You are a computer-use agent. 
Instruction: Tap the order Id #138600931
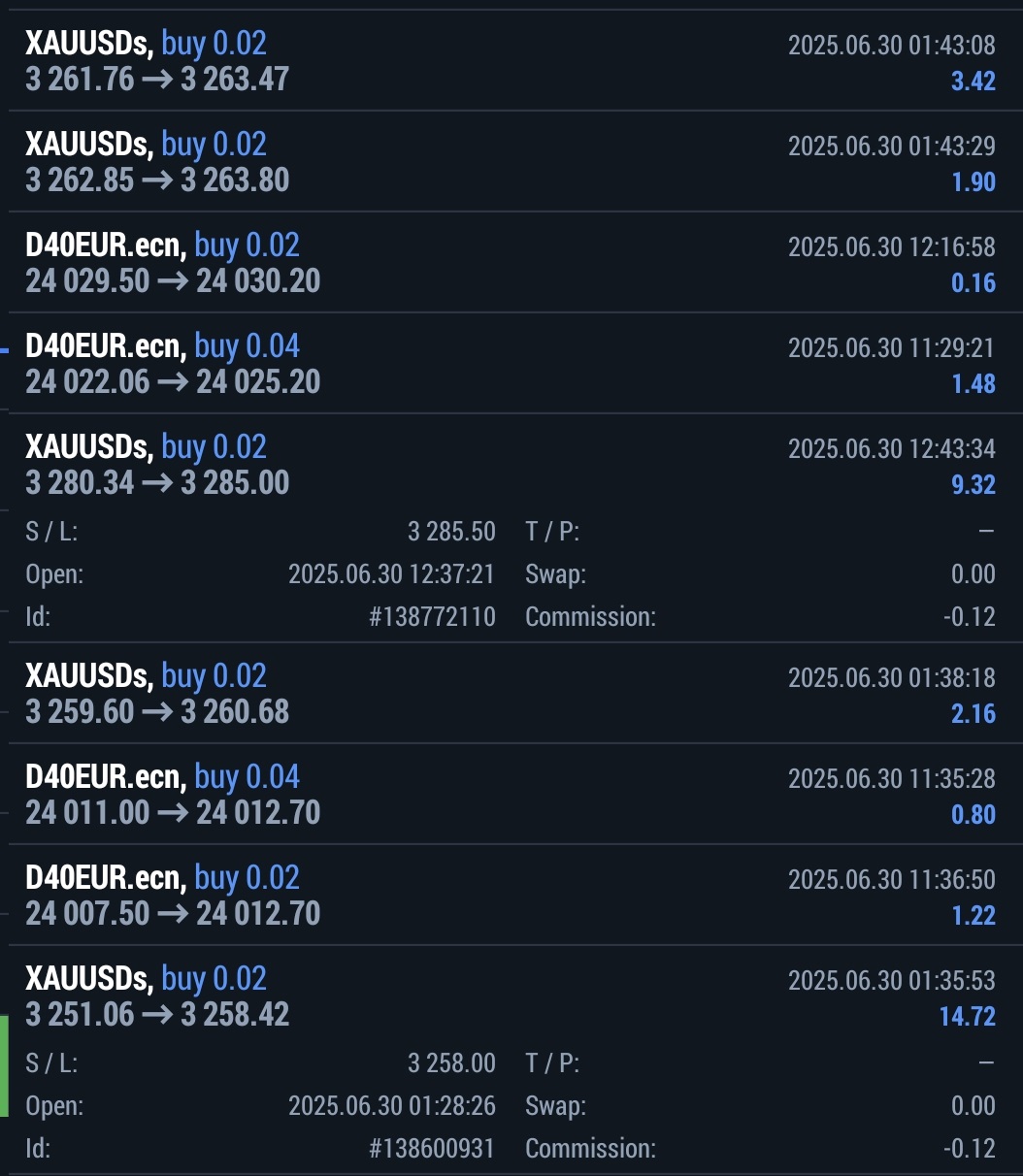(x=432, y=1149)
